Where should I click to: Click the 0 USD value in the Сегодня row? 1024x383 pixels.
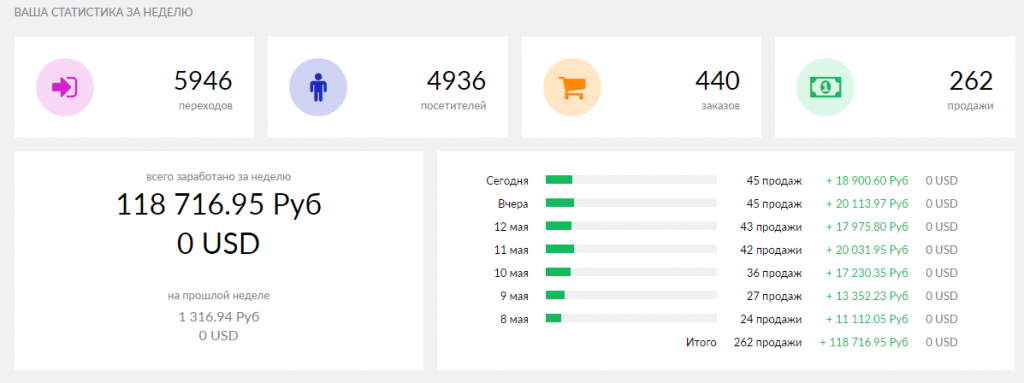click(941, 181)
